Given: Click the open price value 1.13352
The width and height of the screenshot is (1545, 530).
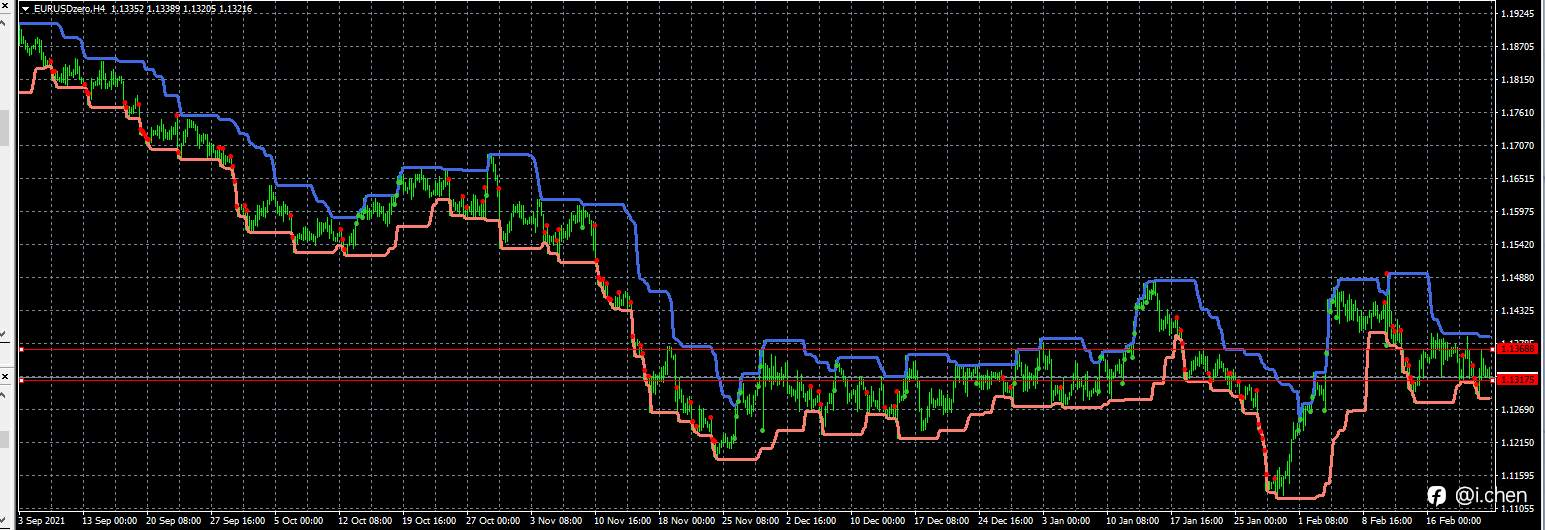Looking at the screenshot, I should click(129, 9).
